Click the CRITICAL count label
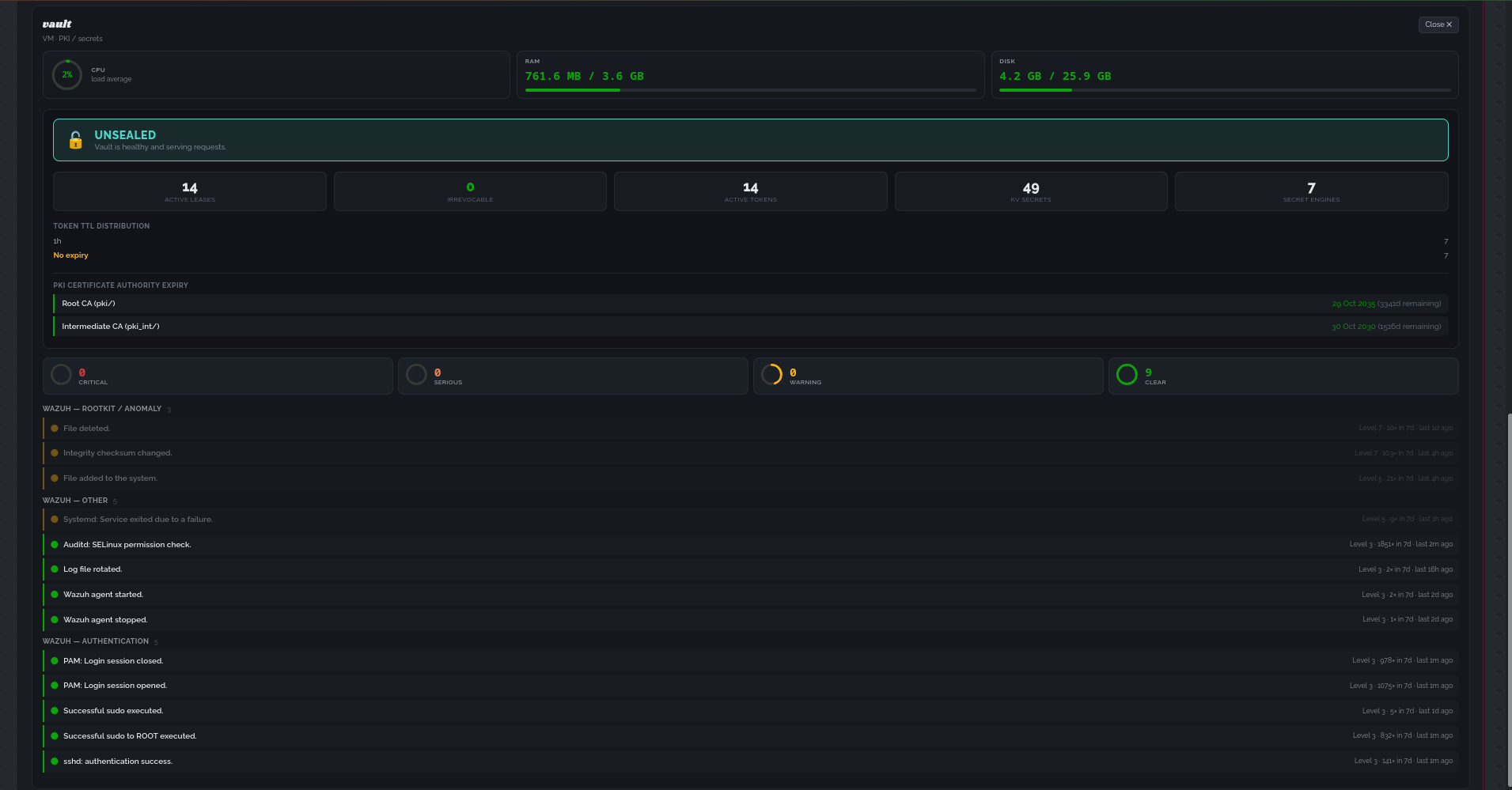1512x790 pixels. (93, 383)
